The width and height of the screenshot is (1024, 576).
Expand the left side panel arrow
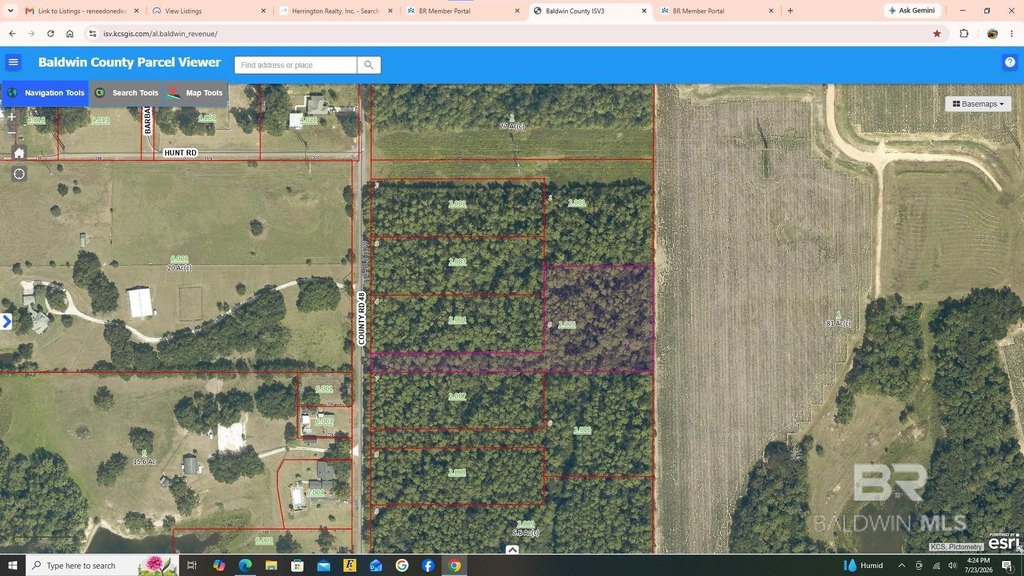[x=7, y=321]
